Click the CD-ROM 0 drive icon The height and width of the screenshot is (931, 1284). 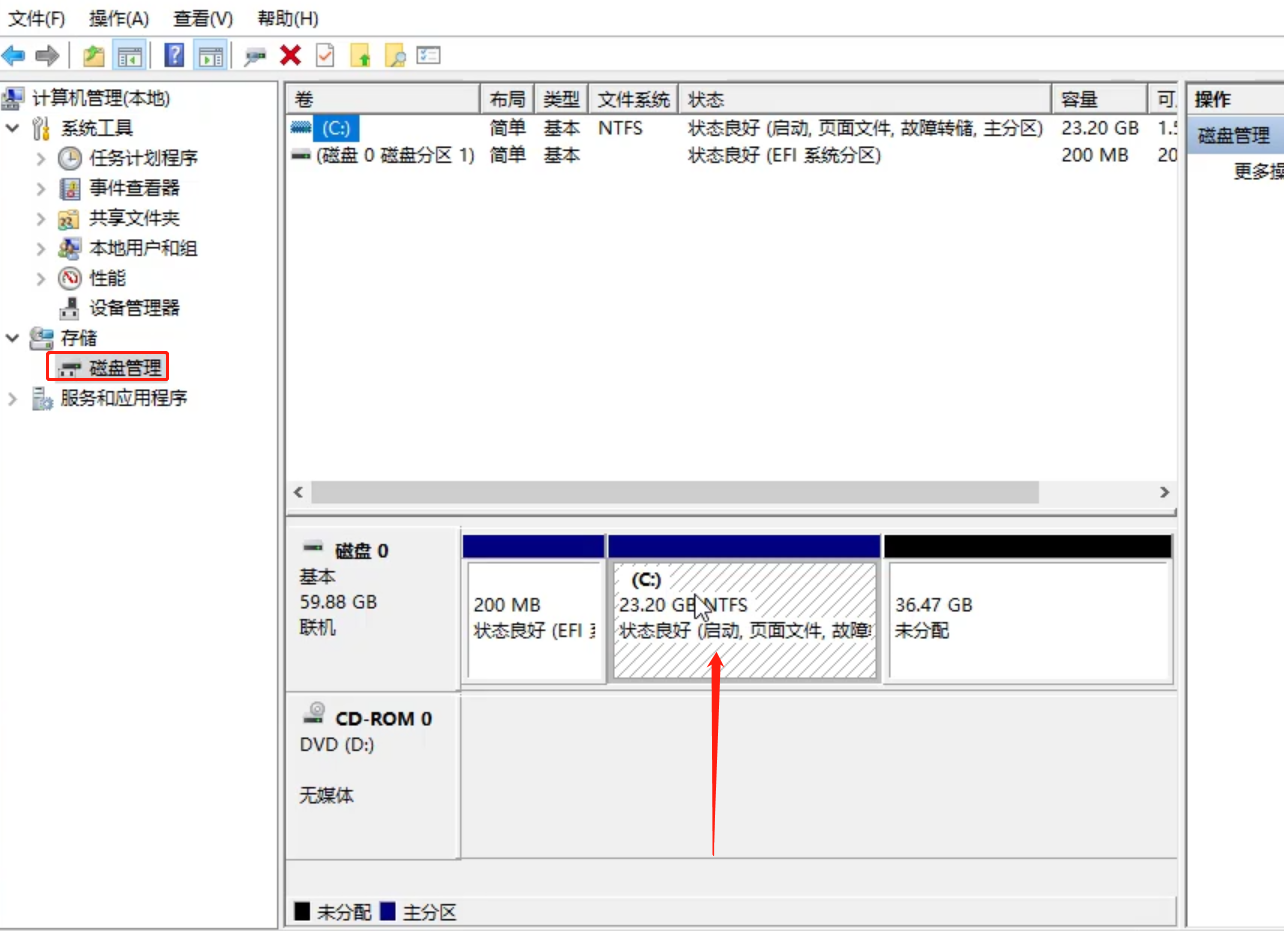point(316,713)
